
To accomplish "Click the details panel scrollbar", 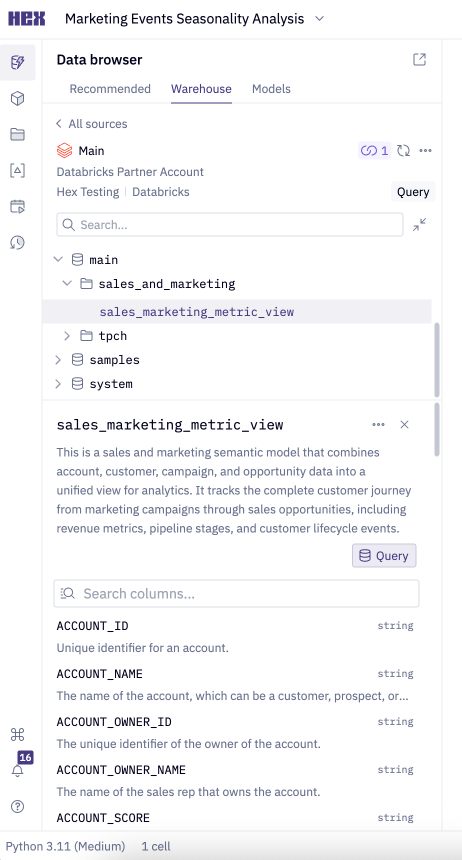I will 437,429.
